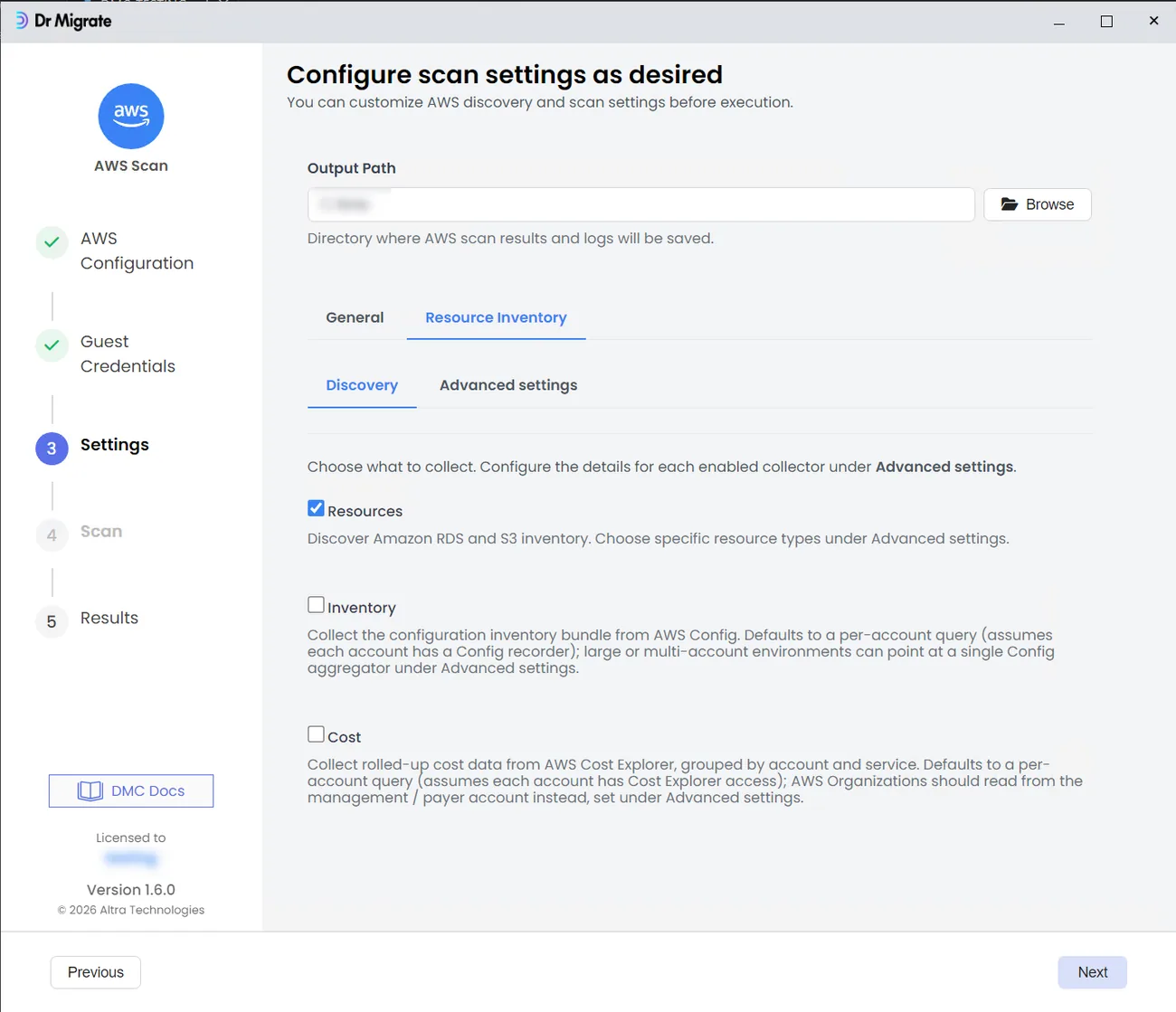Click the book icon beside DMC Docs
1176x1012 pixels.
(x=90, y=791)
